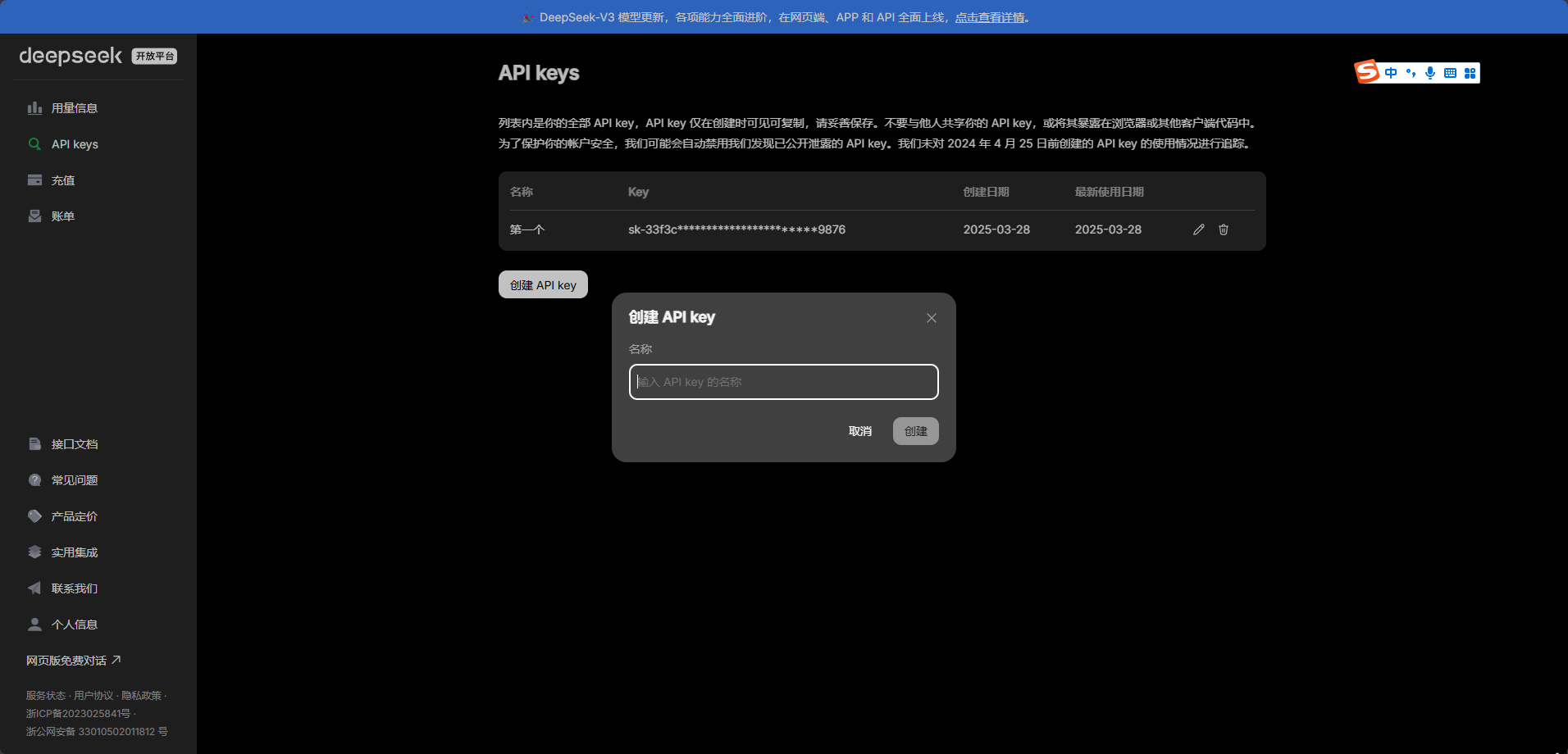Click the 创建日期 value 2025-03-28
Screen dimensions: 1568x754
pyautogui.click(x=996, y=229)
